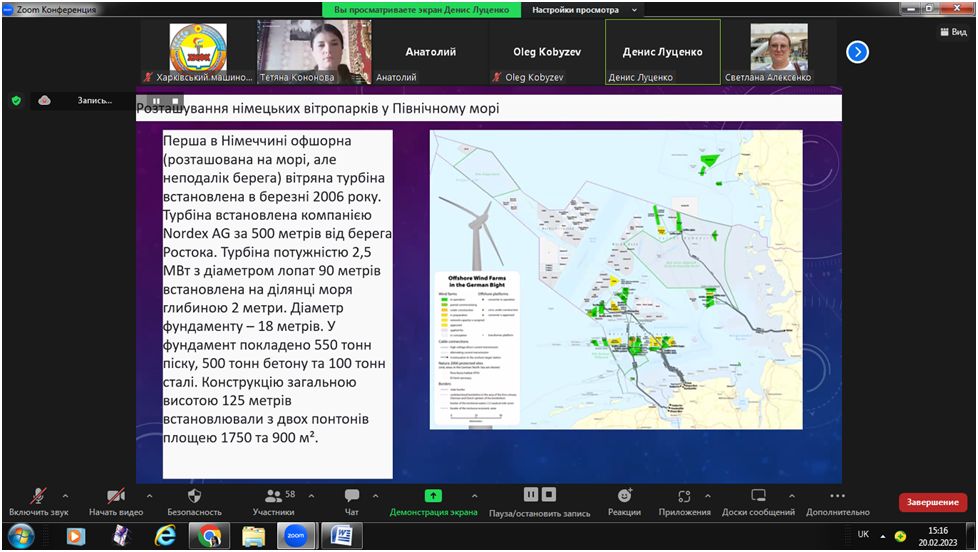Open Реакции emoji menu
Viewport: 978px width, 552px height.
624,502
